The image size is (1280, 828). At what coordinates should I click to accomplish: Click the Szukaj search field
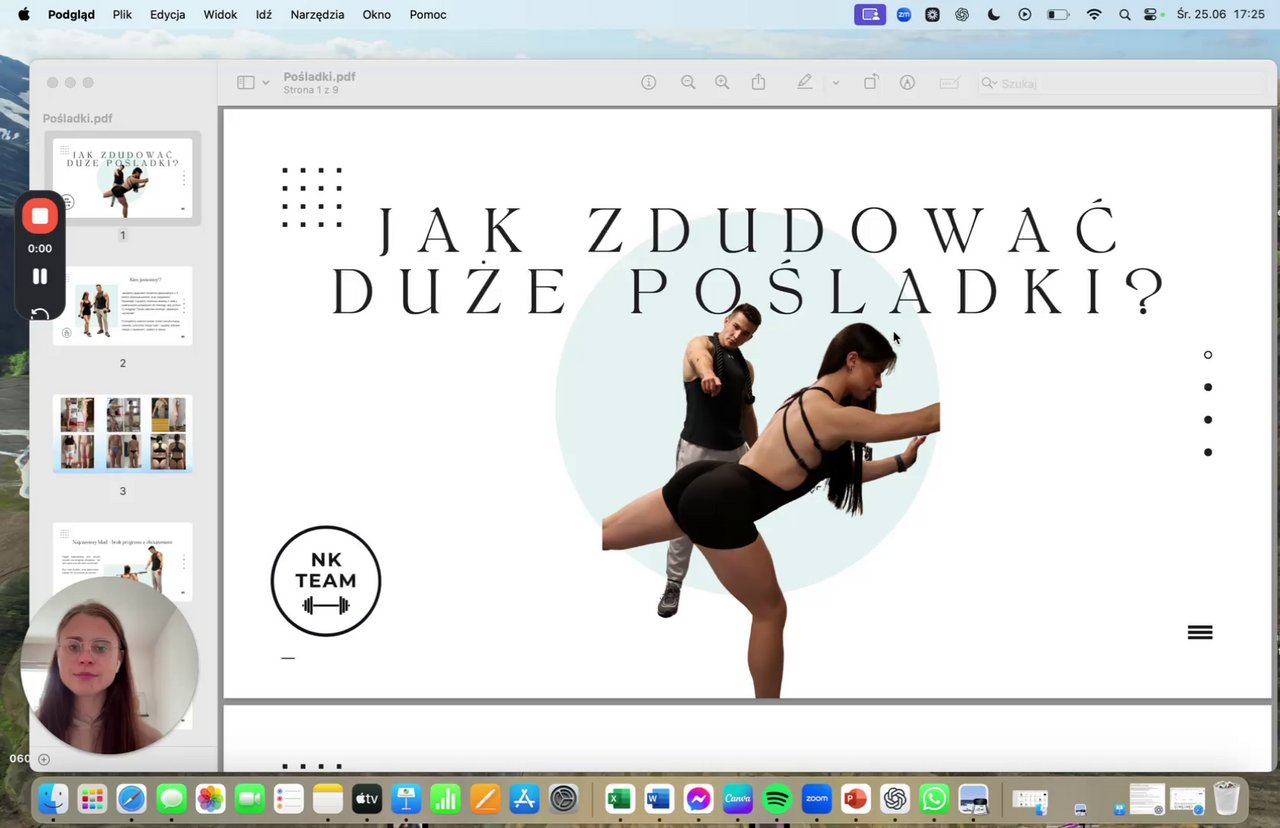pos(1120,83)
